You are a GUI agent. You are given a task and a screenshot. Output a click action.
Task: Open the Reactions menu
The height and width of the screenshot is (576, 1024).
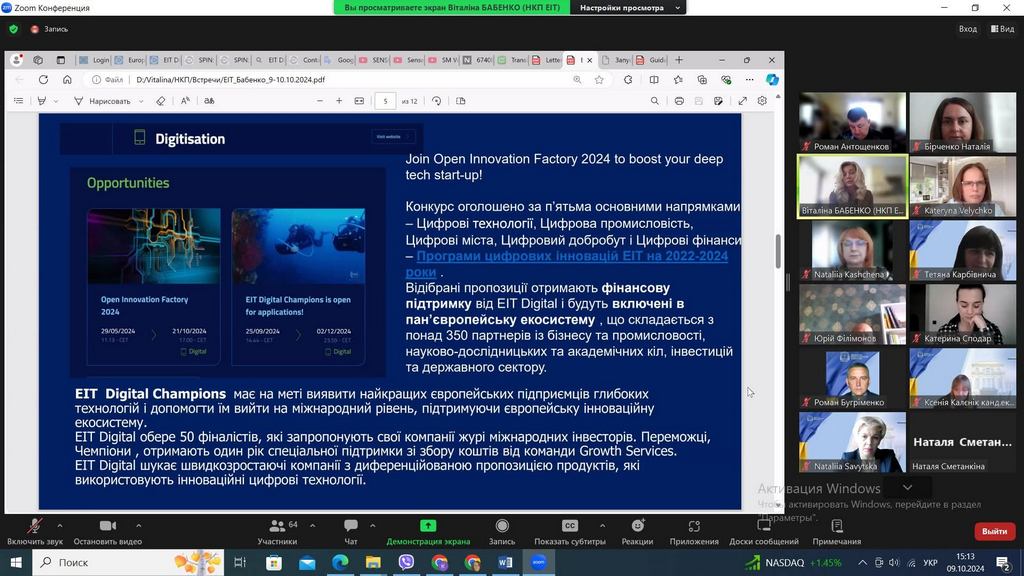637,527
